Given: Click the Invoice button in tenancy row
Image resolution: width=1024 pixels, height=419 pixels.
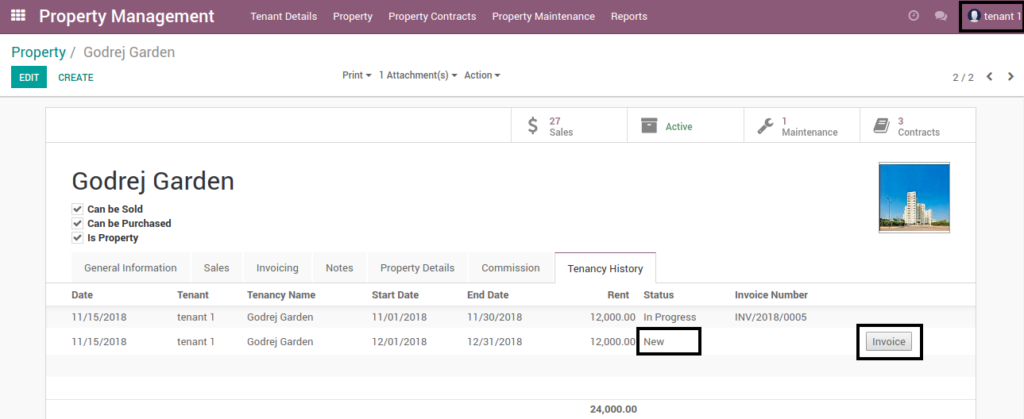Looking at the screenshot, I should pyautogui.click(x=889, y=341).
